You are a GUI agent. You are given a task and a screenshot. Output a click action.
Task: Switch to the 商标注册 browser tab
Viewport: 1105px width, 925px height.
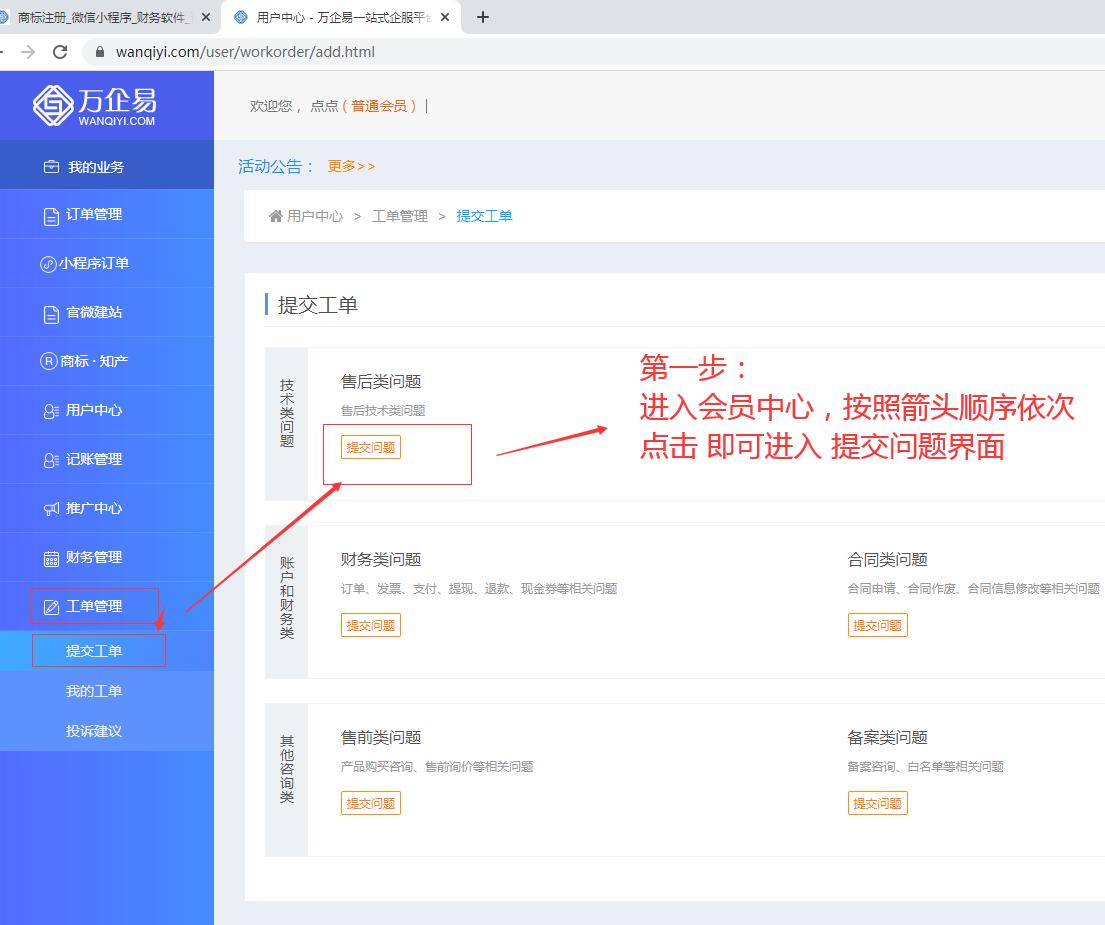pos(106,17)
